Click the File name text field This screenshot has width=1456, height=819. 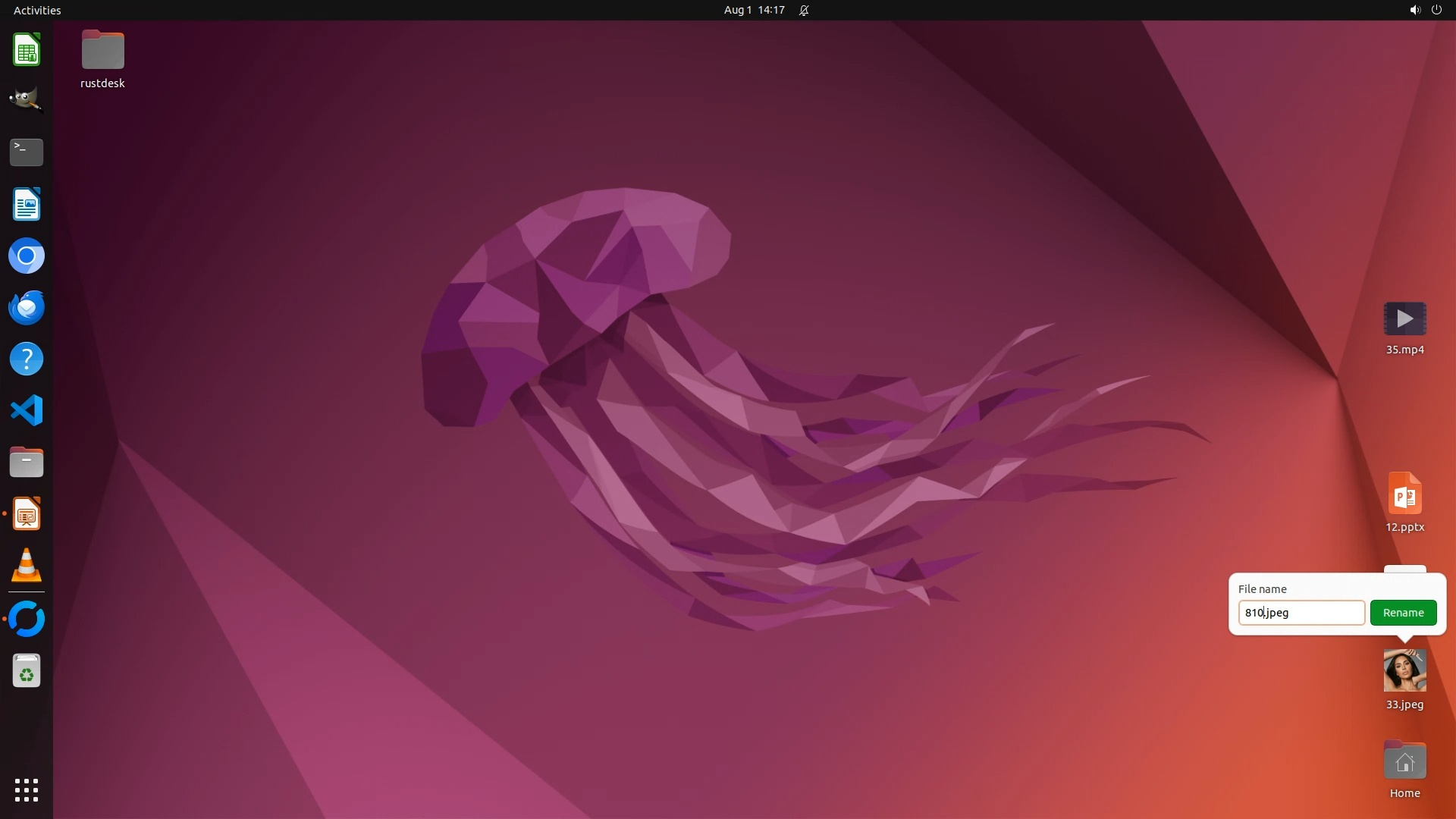[1301, 613]
